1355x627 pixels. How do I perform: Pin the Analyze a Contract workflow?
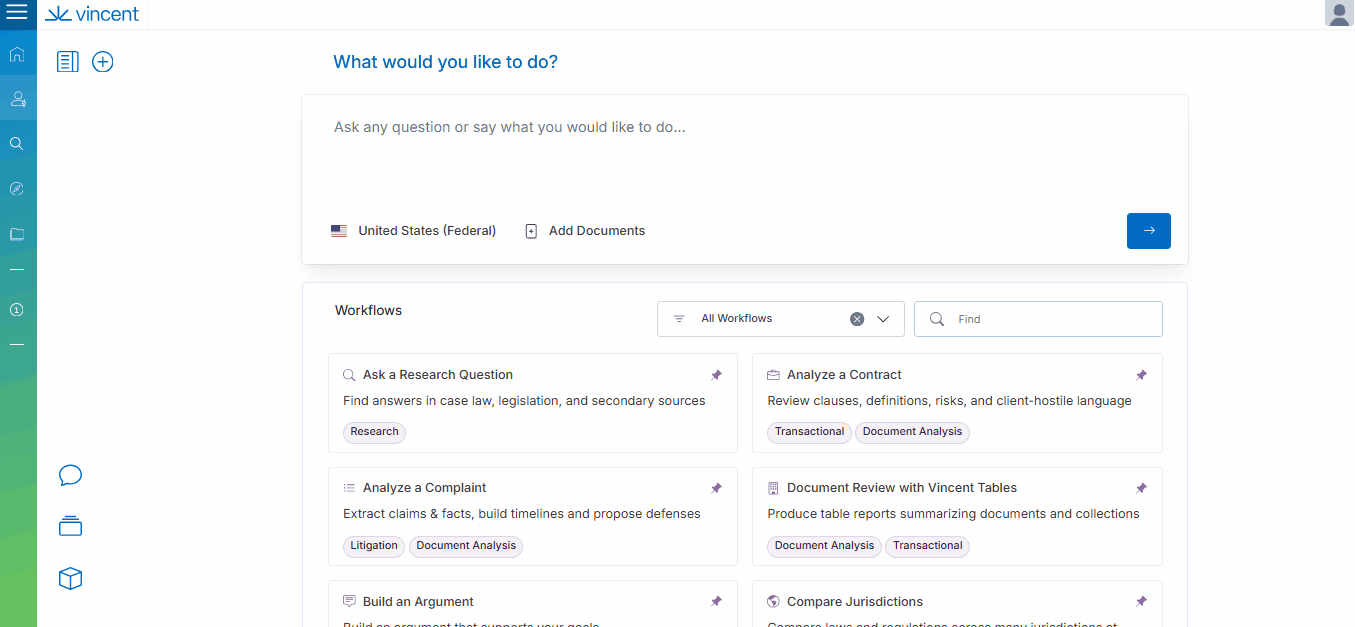point(1141,375)
